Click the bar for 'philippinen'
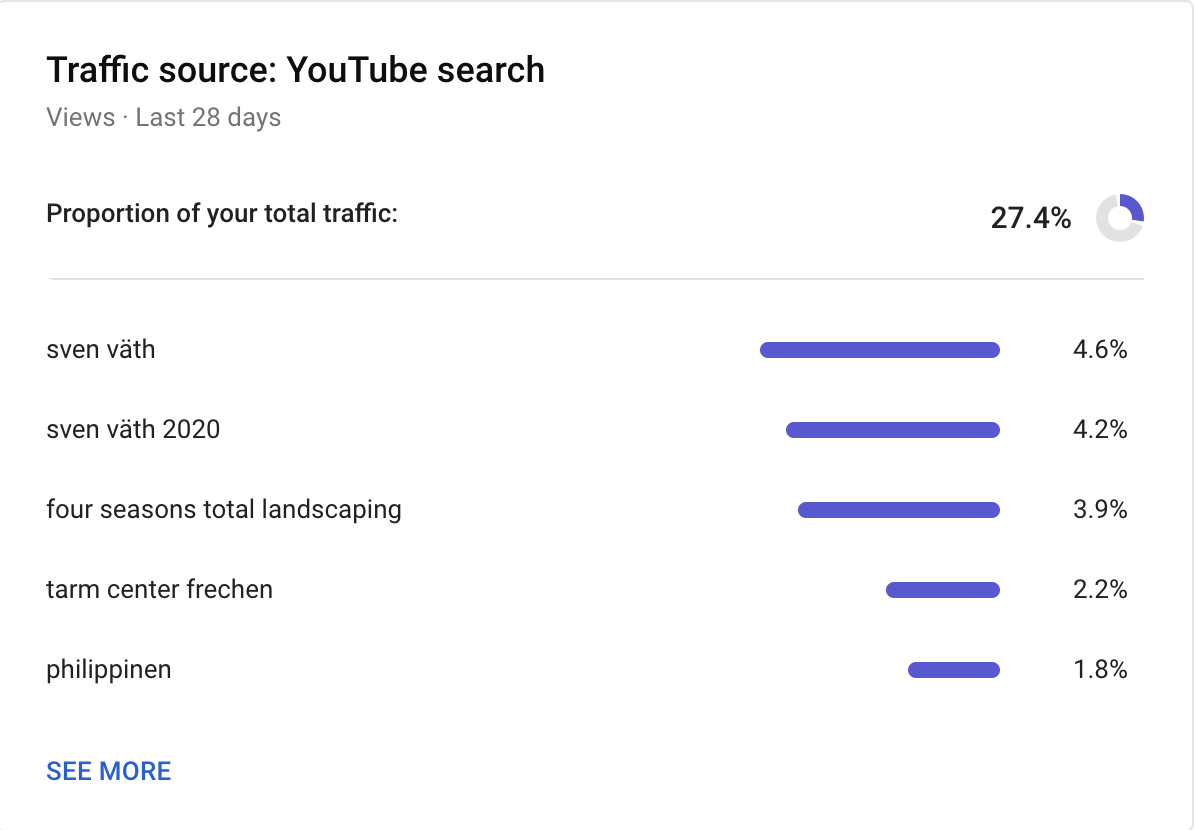The image size is (1194, 830). pyautogui.click(x=954, y=670)
